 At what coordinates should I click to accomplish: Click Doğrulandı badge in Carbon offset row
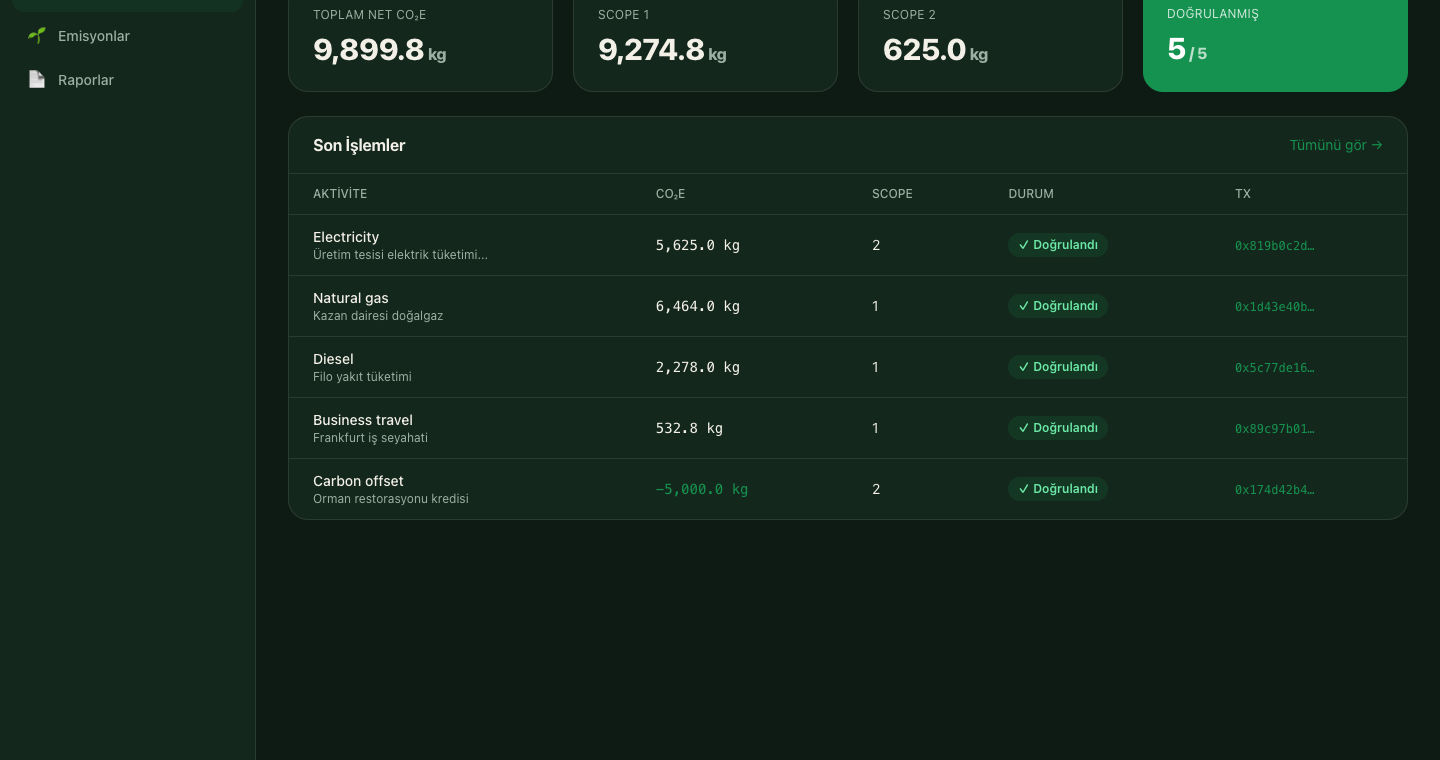tap(1058, 489)
